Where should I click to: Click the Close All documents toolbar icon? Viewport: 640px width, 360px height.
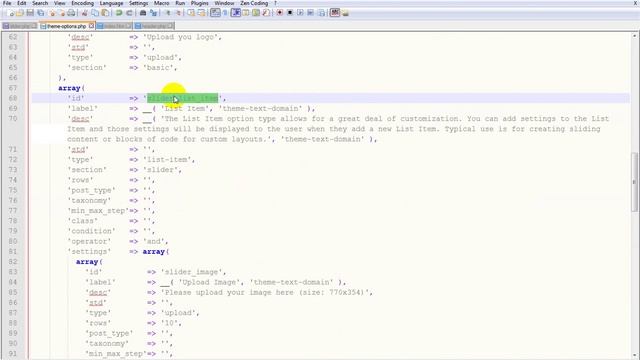[62, 13]
